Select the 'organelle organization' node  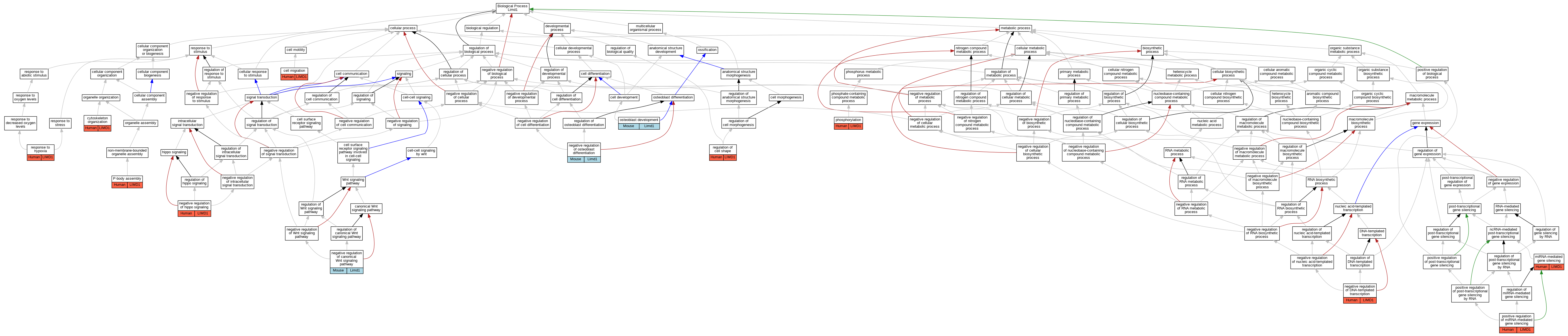pos(101,97)
